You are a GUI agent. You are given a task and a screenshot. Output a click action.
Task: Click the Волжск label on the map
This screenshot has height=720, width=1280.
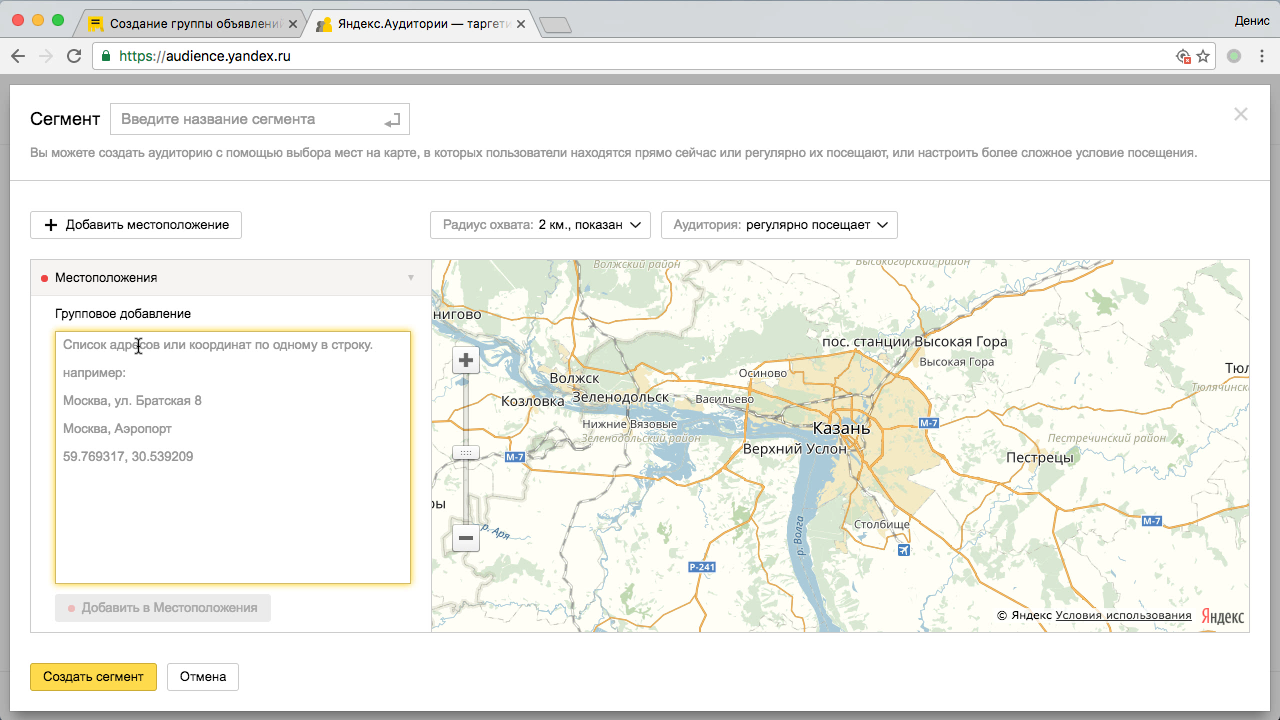(x=574, y=378)
